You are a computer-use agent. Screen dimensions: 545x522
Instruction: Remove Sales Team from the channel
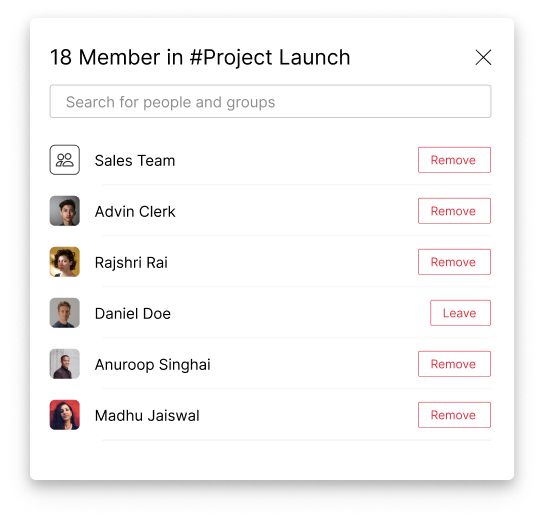(454, 160)
